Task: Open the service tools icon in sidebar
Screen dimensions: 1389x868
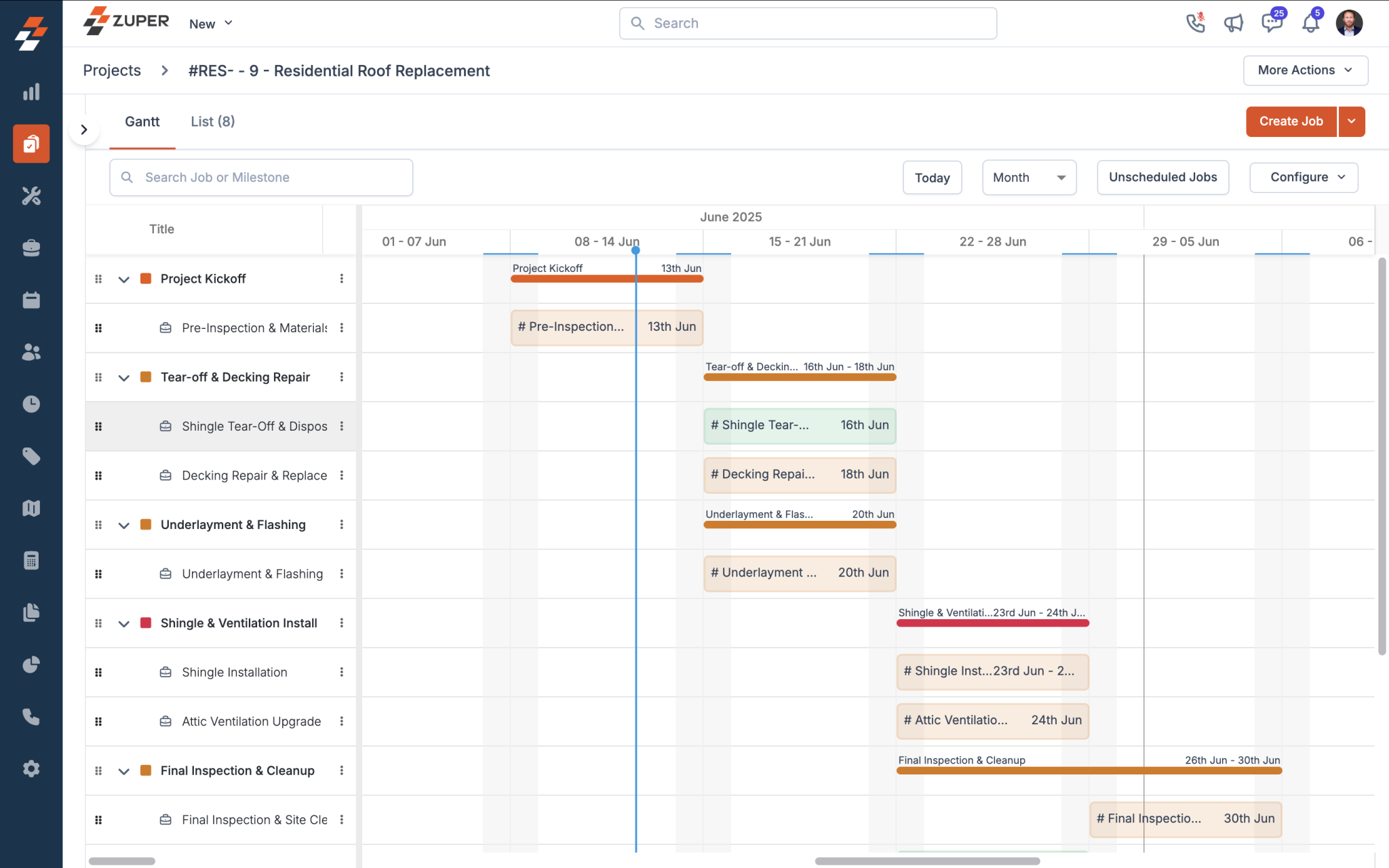Action: [31, 196]
